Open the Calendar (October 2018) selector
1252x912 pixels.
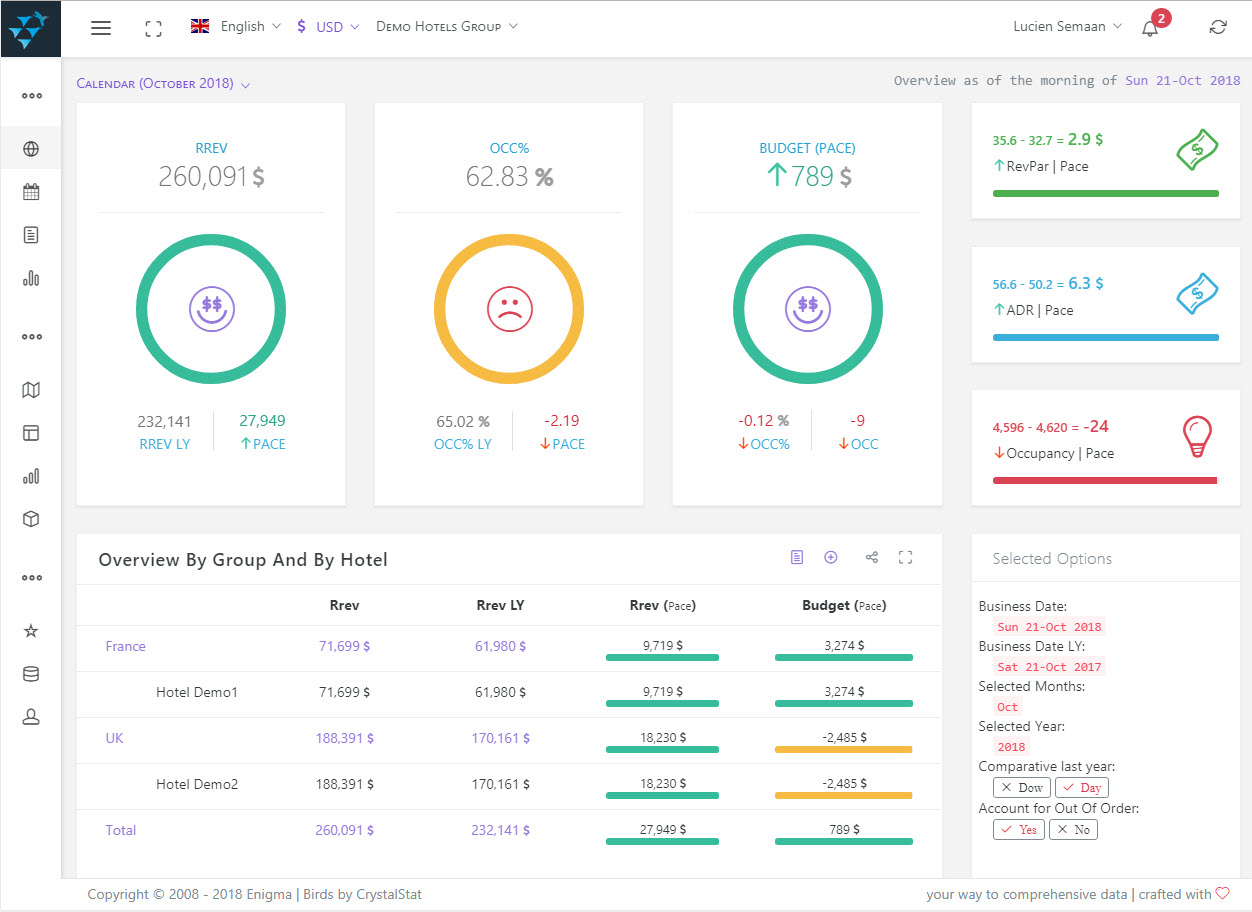point(163,84)
